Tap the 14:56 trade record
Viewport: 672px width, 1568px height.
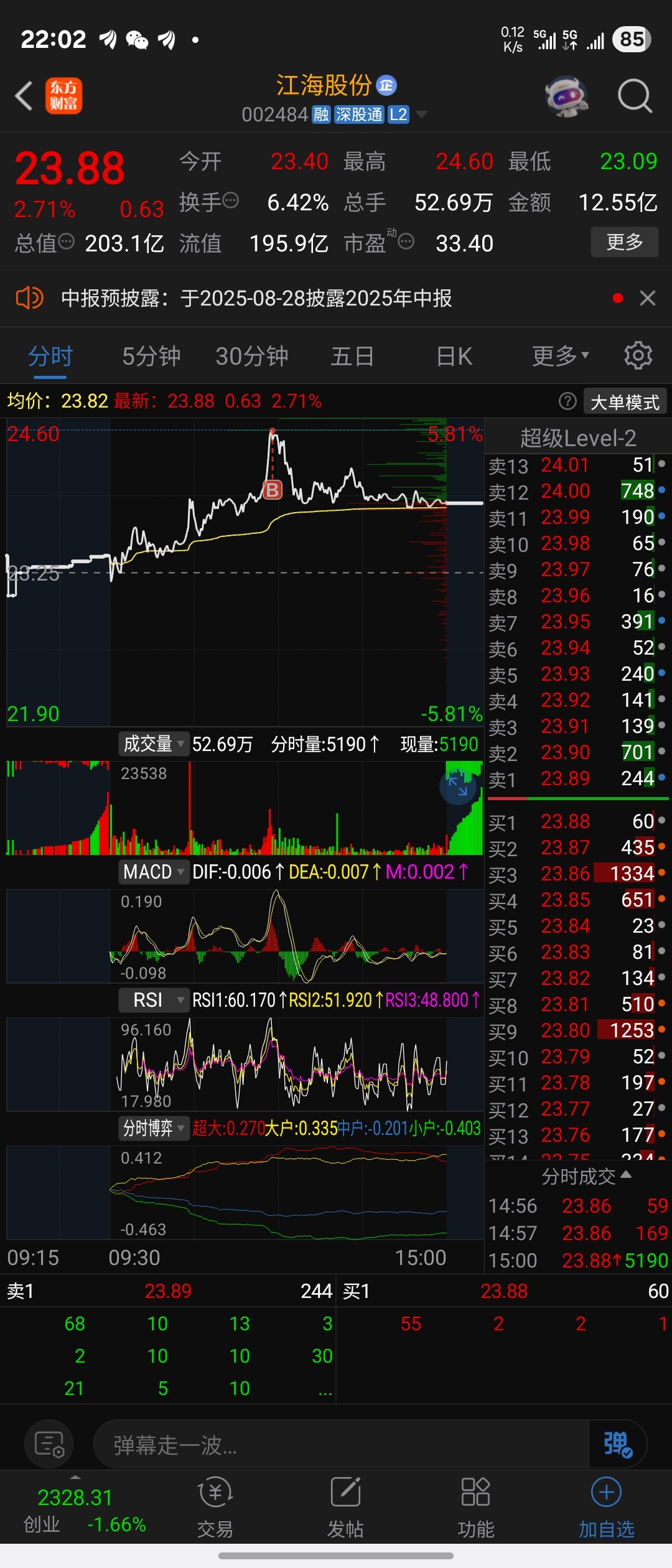(578, 1206)
